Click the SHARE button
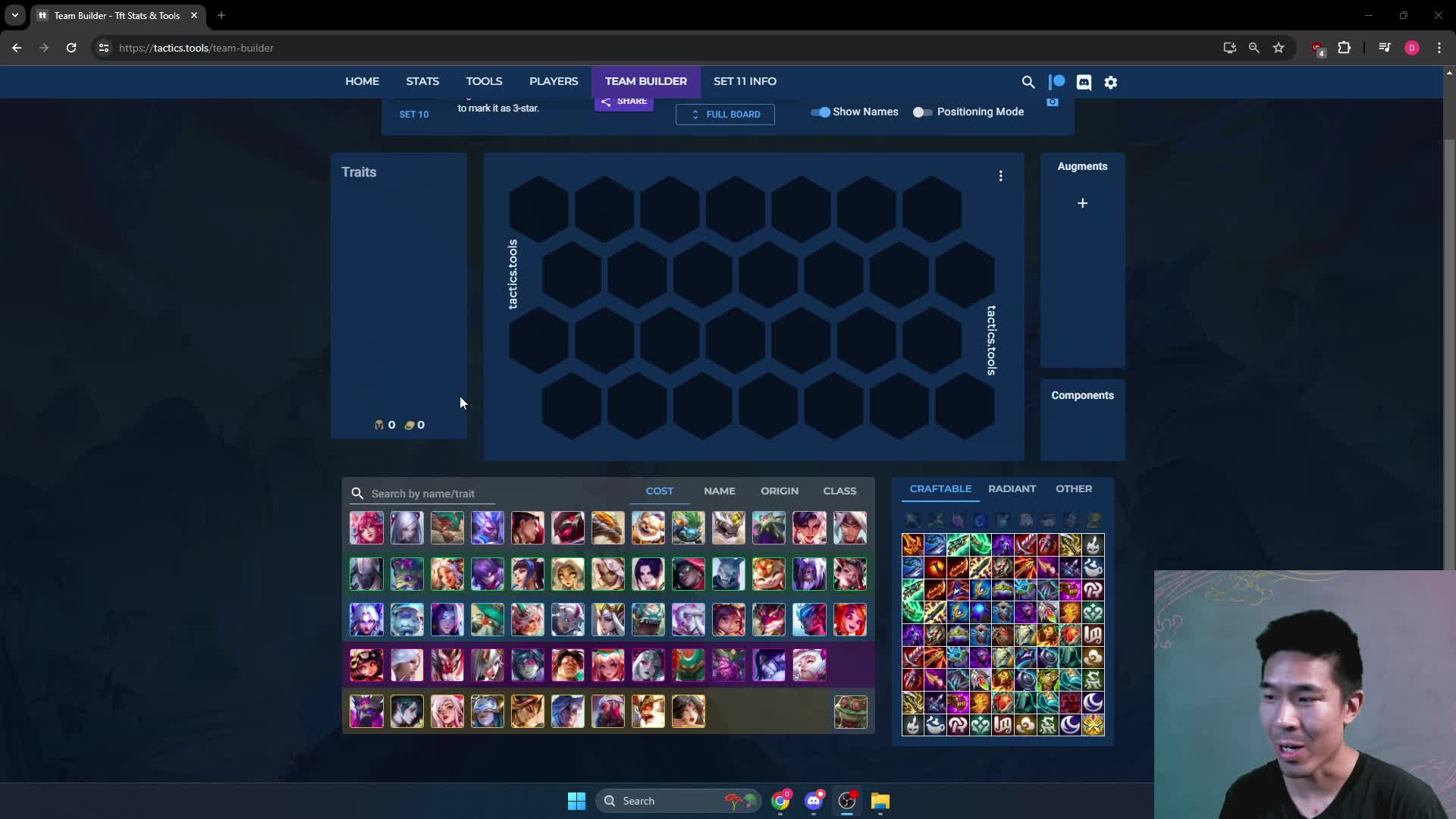Image resolution: width=1456 pixels, height=819 pixels. click(623, 102)
